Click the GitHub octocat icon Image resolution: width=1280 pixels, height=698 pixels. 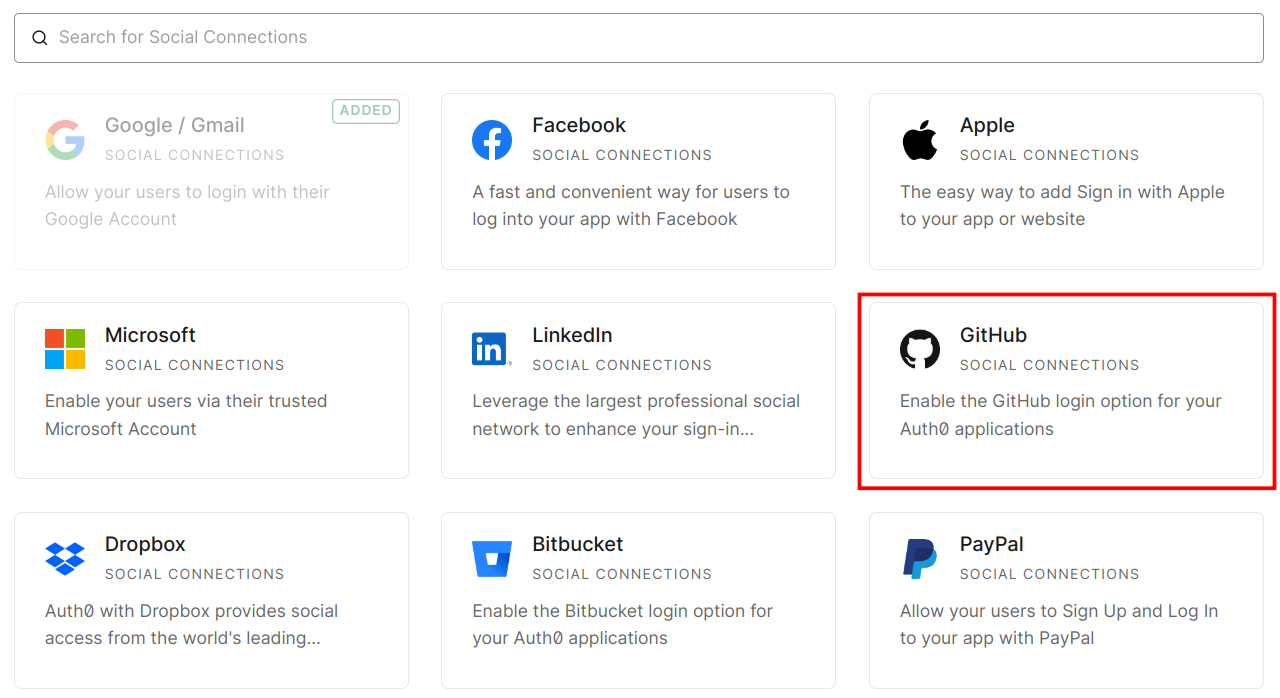point(920,349)
